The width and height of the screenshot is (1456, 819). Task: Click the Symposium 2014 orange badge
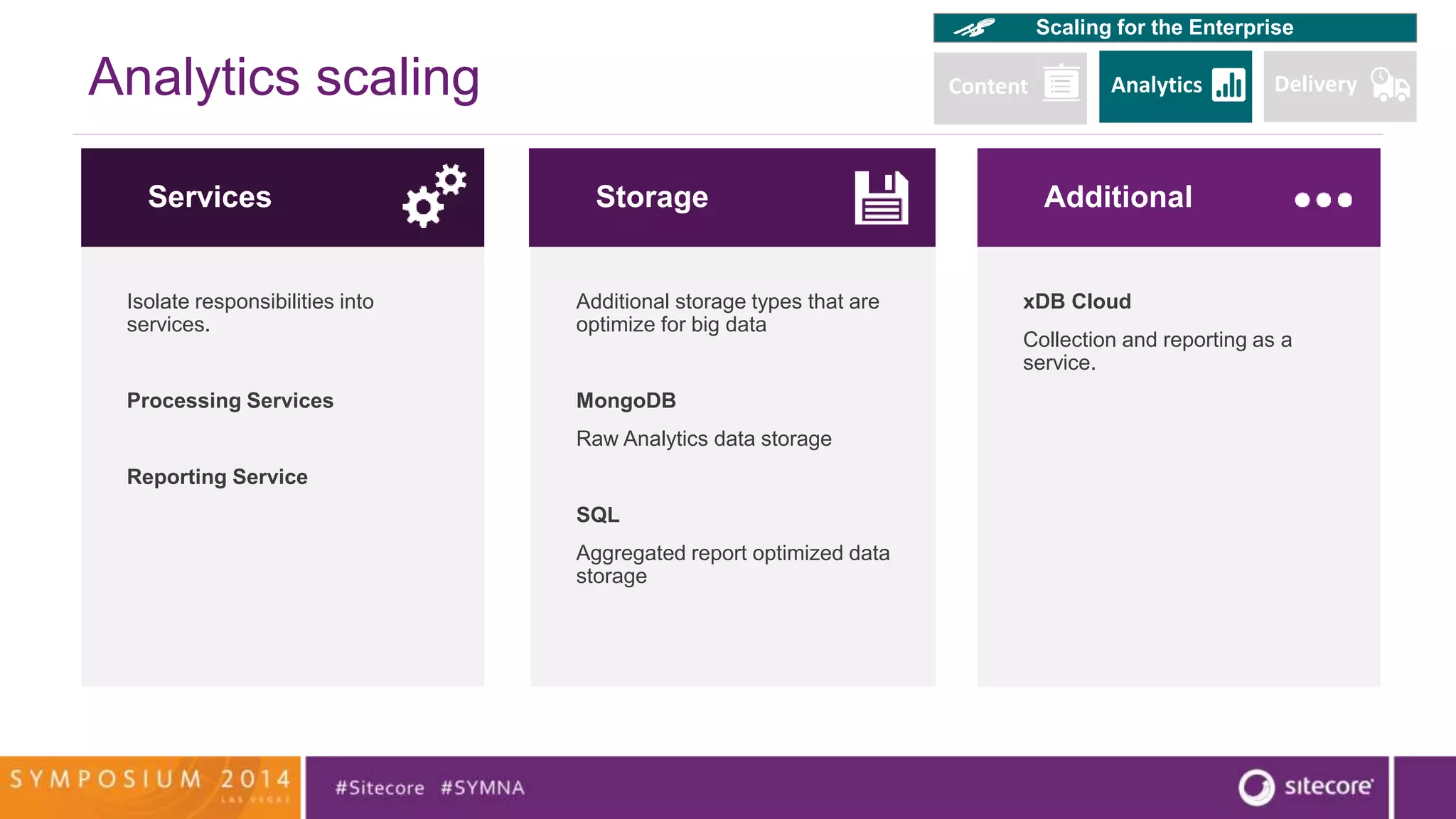pyautogui.click(x=150, y=788)
